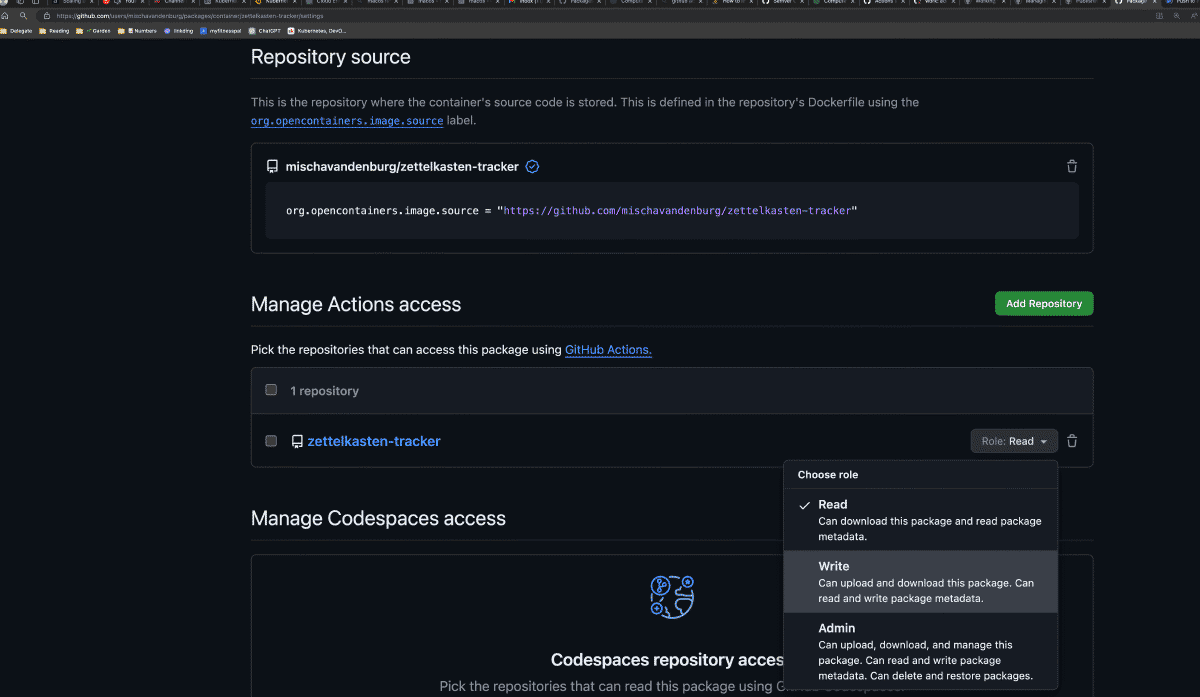Open the Delegate bookmark folder
The image size is (1200, 697).
(x=17, y=31)
